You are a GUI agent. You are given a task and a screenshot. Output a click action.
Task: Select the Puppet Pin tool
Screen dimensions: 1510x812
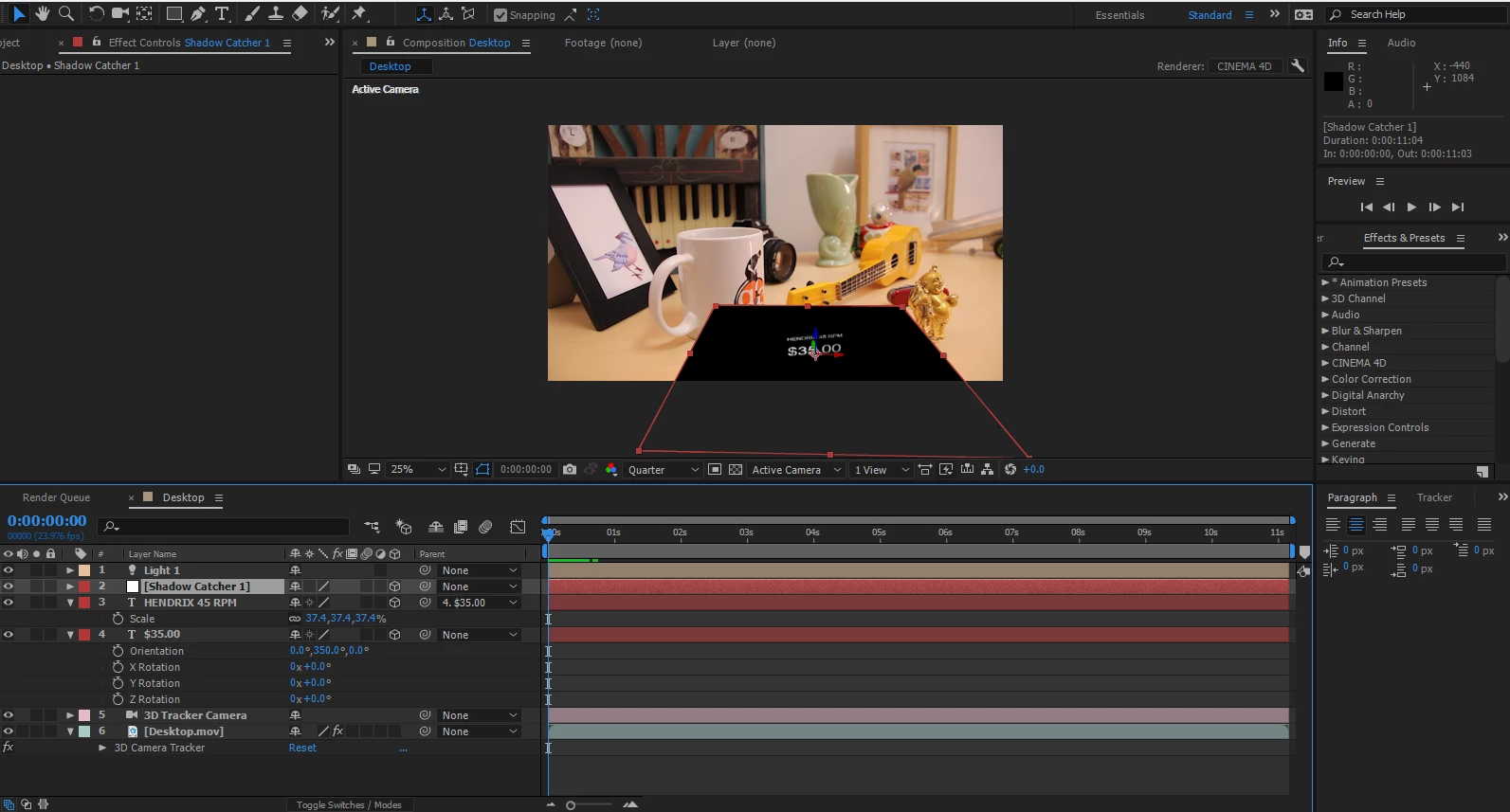click(359, 13)
